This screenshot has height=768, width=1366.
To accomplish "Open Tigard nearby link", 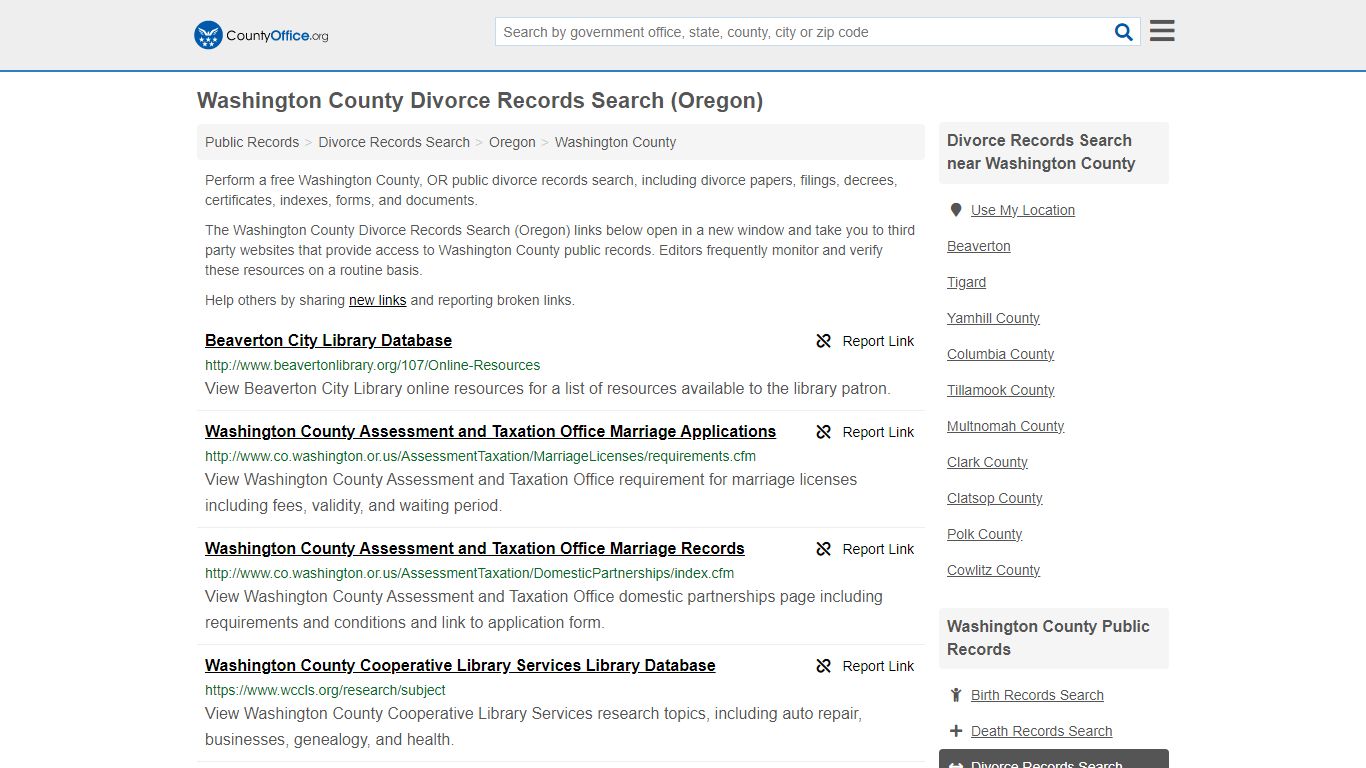I will coord(966,282).
